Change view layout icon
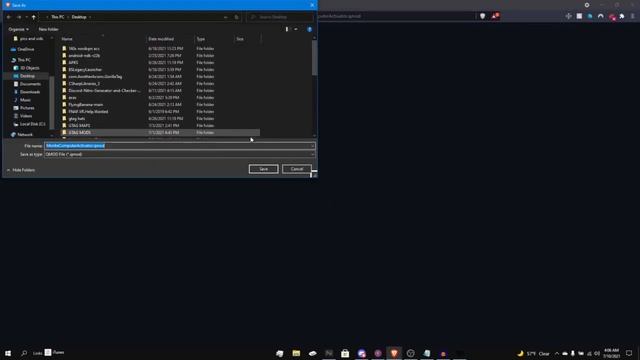 point(287,29)
